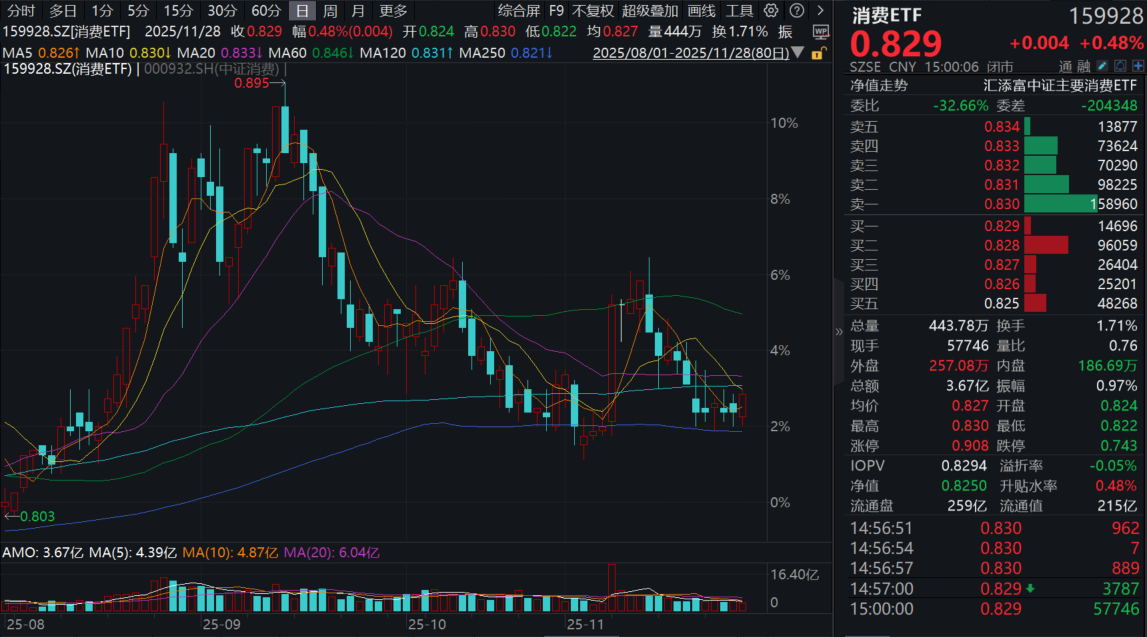Collapse side panel with double chevron
Image resolution: width=1147 pixels, height=637 pixels.
(x=838, y=331)
